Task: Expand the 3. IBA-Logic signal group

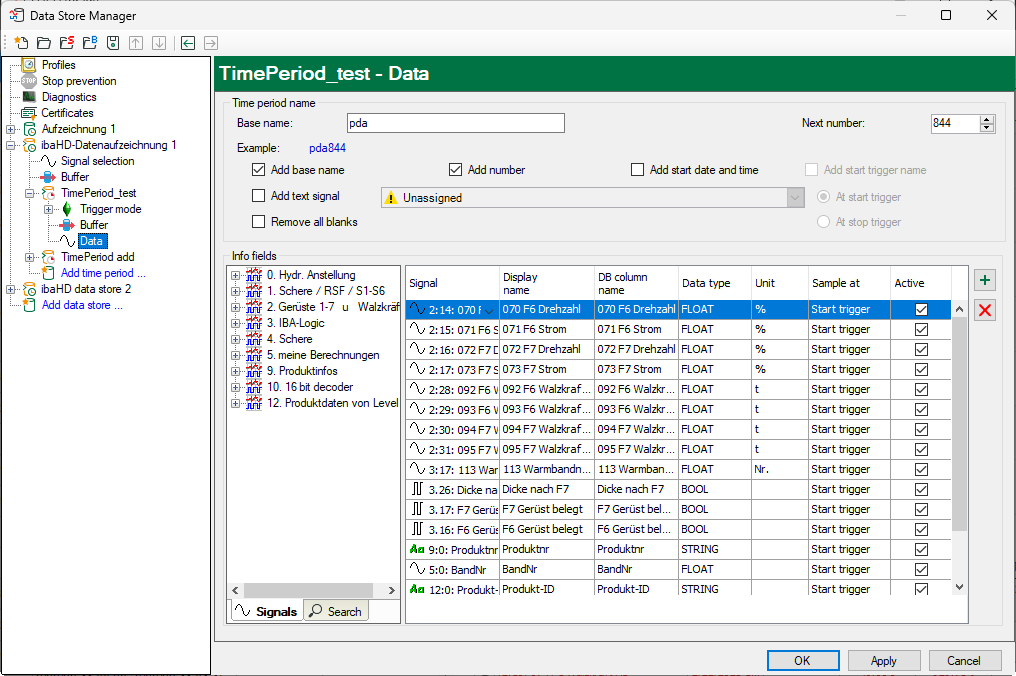Action: coord(236,323)
